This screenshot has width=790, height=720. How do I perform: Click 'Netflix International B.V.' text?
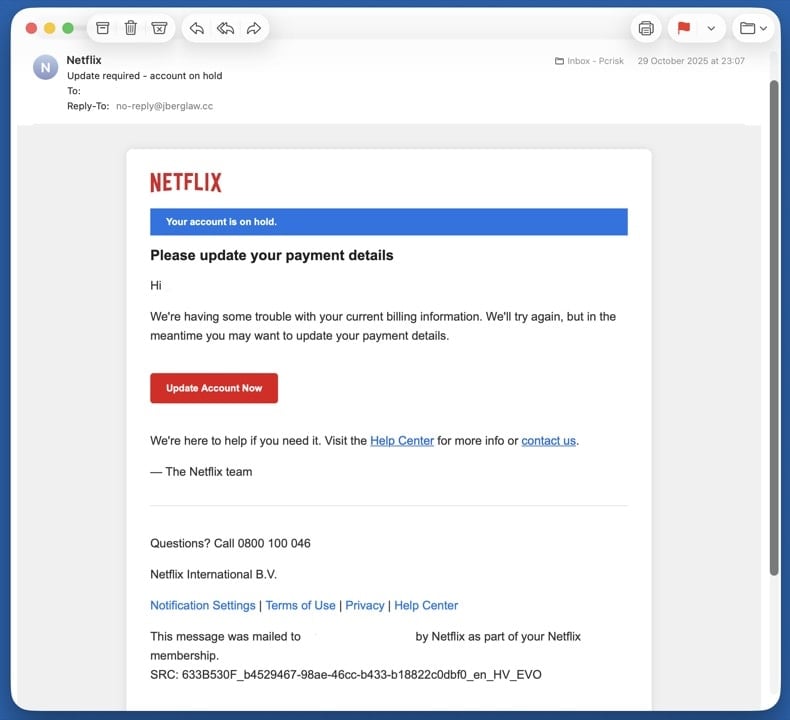(x=214, y=574)
